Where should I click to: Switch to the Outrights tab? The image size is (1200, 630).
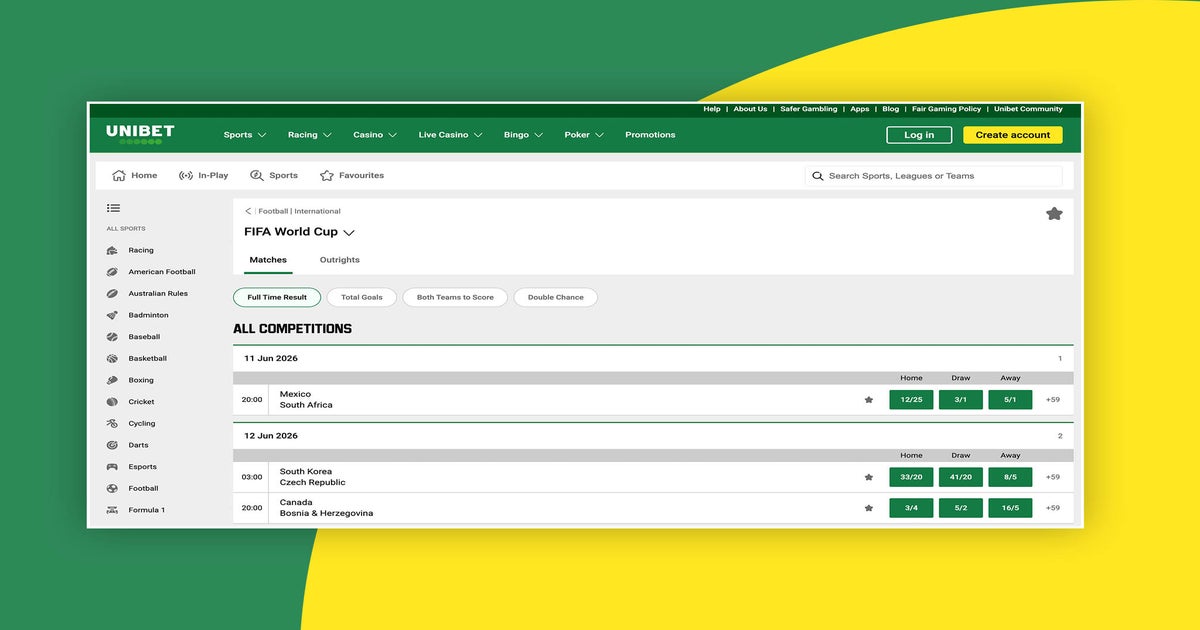(x=340, y=260)
